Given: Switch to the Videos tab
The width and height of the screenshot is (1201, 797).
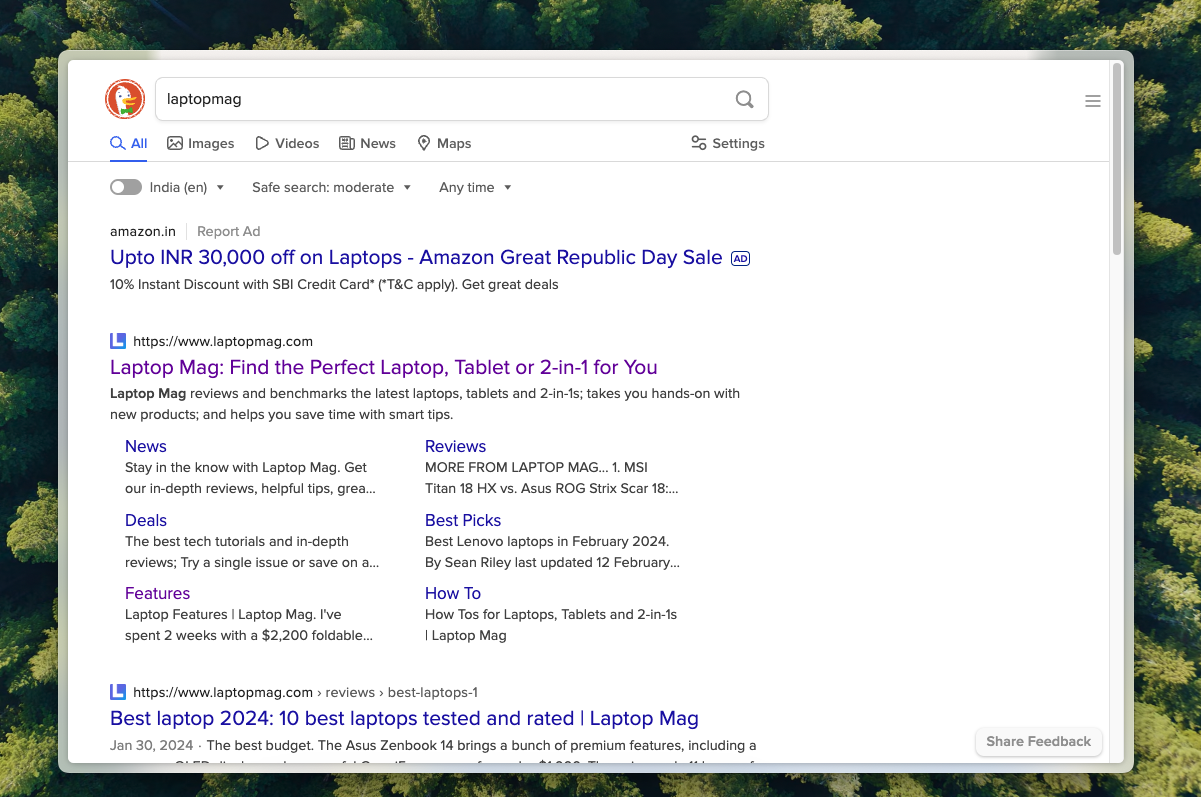Looking at the screenshot, I should point(287,143).
